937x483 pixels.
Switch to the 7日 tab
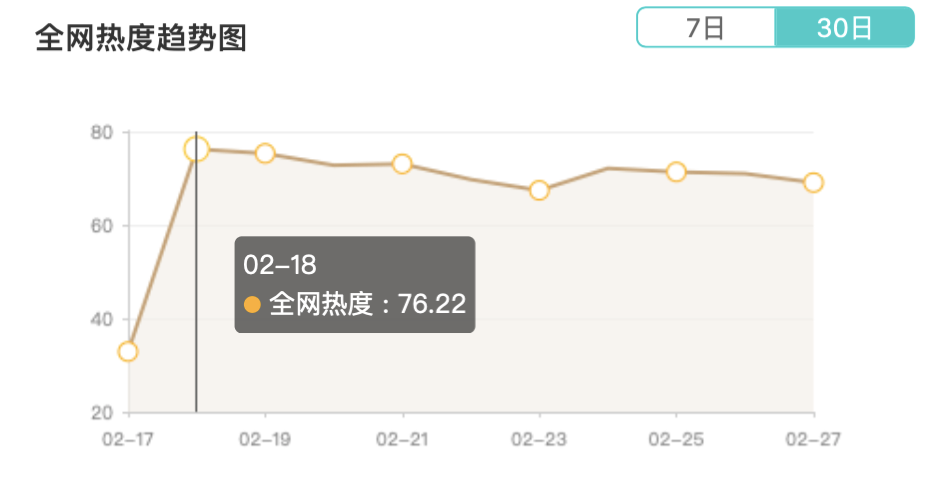pyautogui.click(x=706, y=27)
